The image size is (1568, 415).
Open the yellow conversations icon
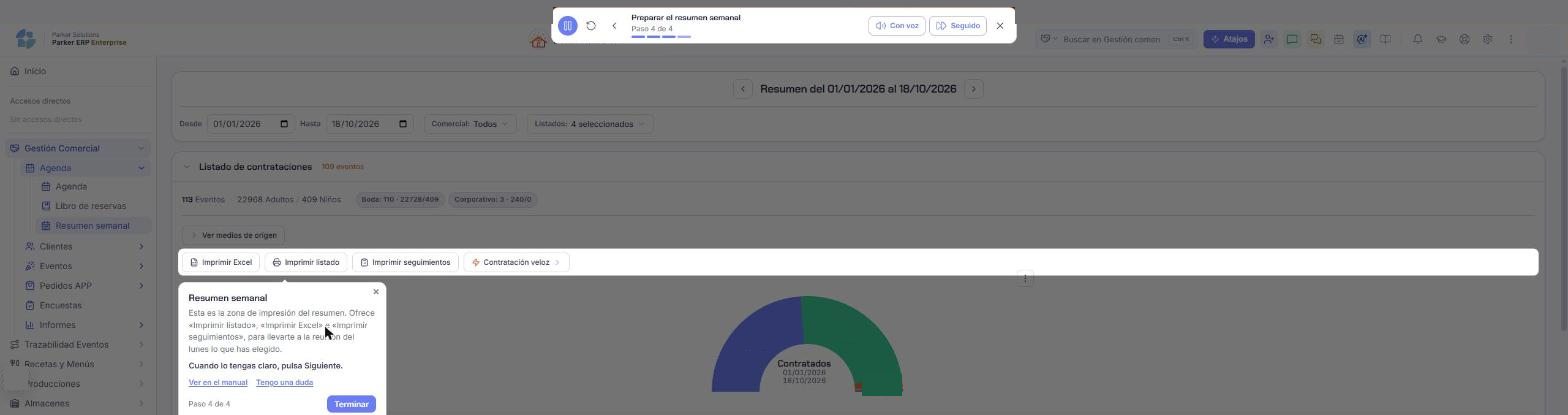[x=1315, y=39]
